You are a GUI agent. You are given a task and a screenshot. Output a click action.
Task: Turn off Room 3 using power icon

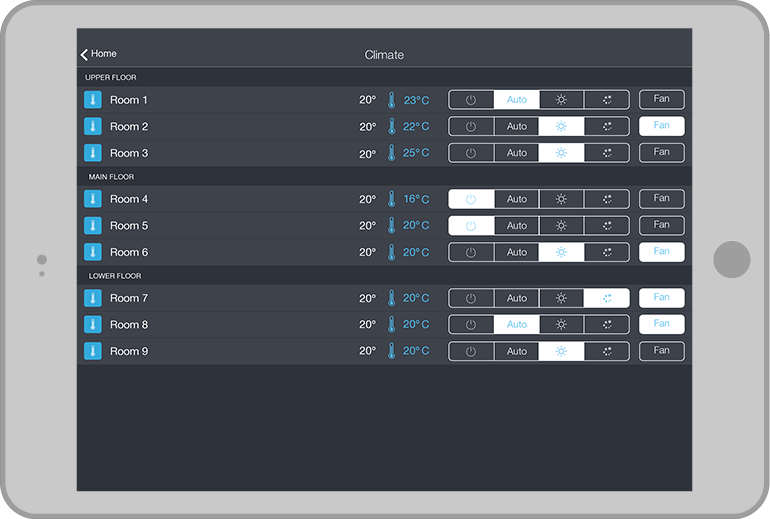click(471, 153)
